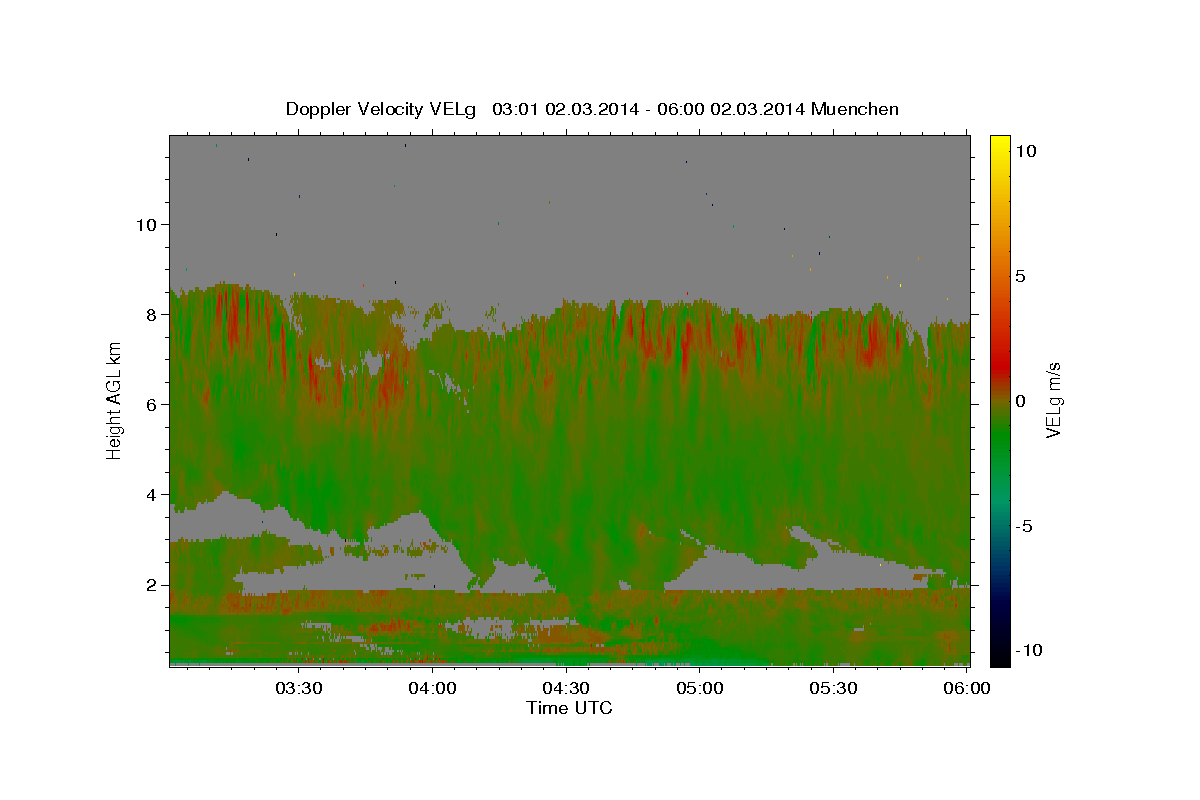Click the colorbar label '0'
Screen dimensions: 1200x800
click(1020, 400)
